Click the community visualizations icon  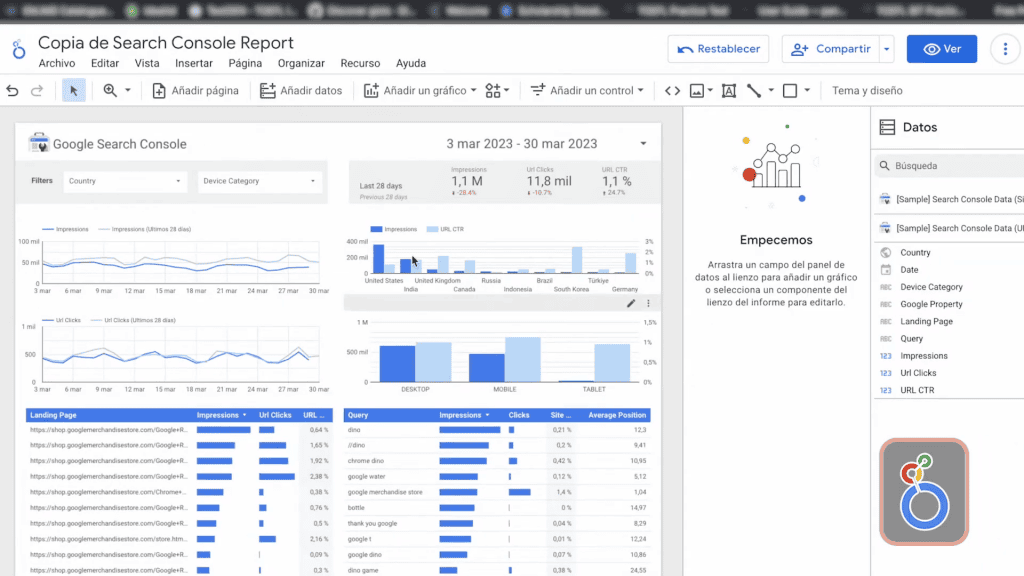[493, 91]
